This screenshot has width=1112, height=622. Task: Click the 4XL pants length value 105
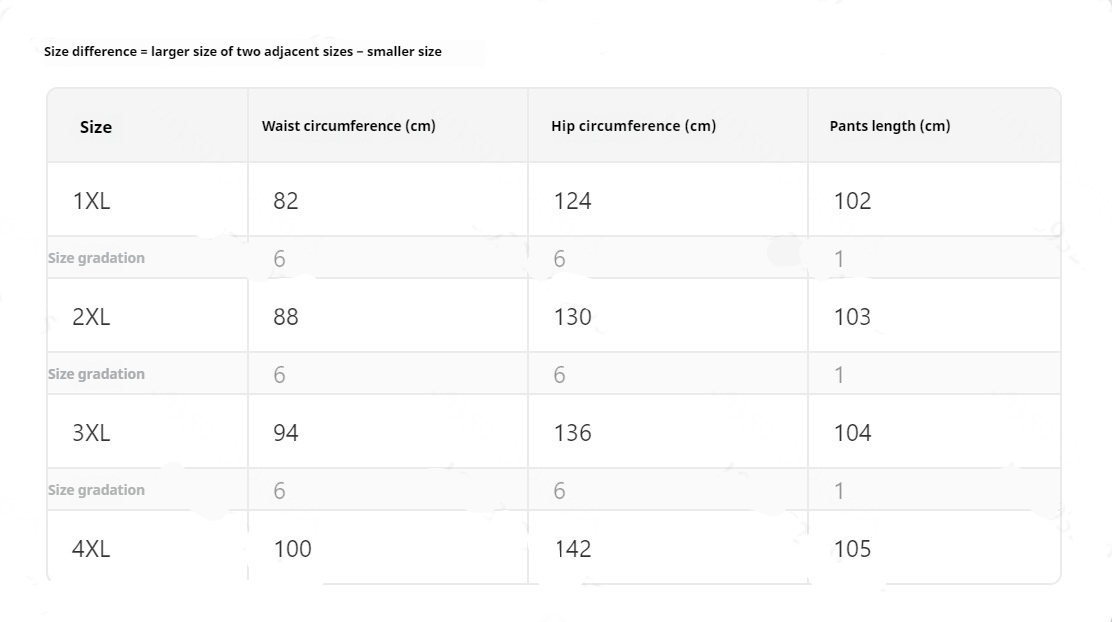[852, 549]
